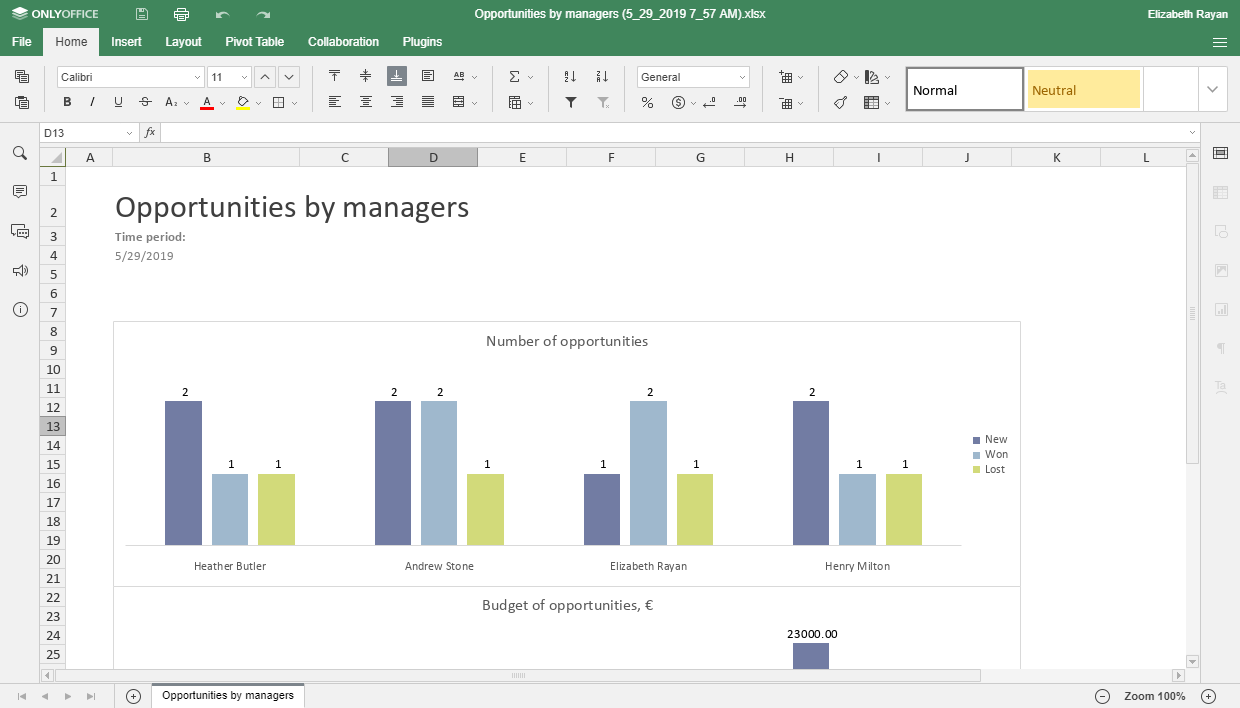This screenshot has height=708, width=1240.
Task: Add a new worksheet with the plus button
Action: [132, 695]
